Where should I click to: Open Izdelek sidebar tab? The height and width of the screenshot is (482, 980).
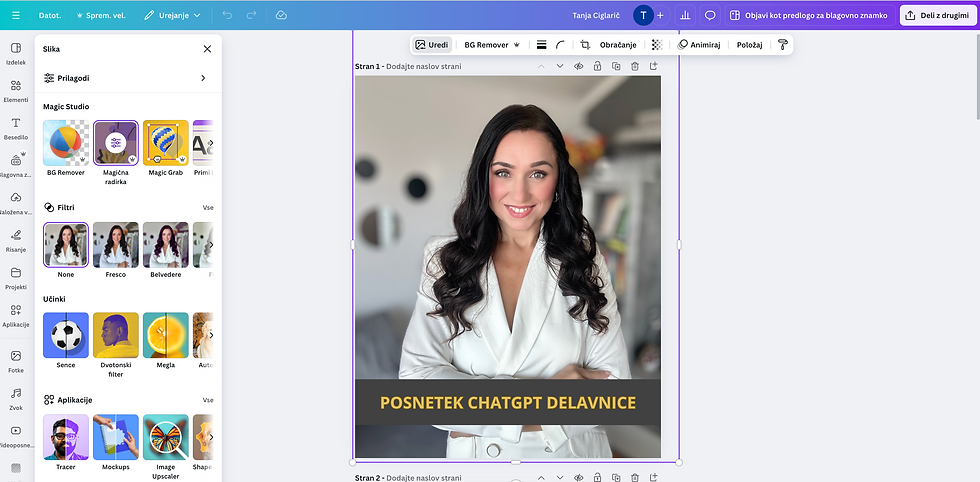coord(16,54)
